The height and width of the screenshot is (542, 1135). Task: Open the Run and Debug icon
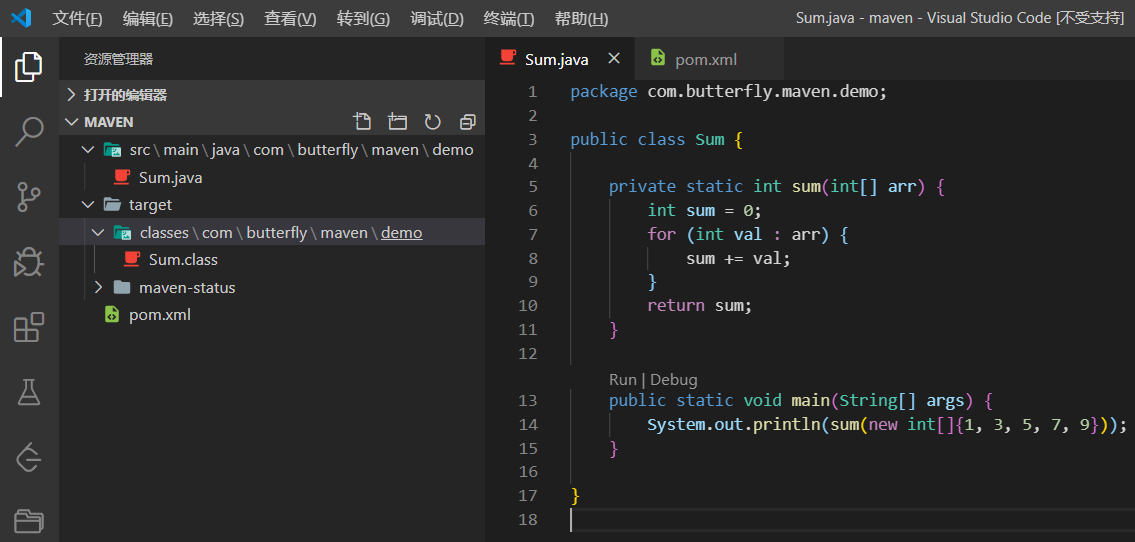pyautogui.click(x=29, y=262)
